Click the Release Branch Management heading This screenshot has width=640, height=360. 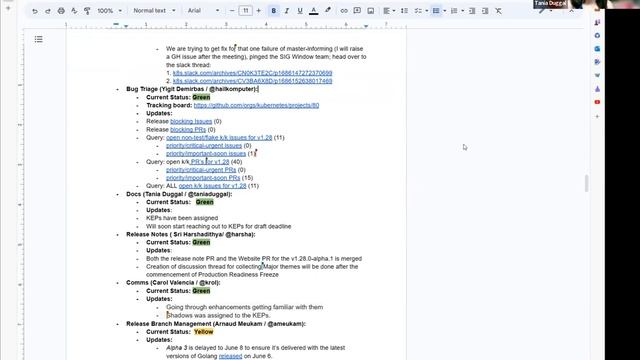[216, 324]
